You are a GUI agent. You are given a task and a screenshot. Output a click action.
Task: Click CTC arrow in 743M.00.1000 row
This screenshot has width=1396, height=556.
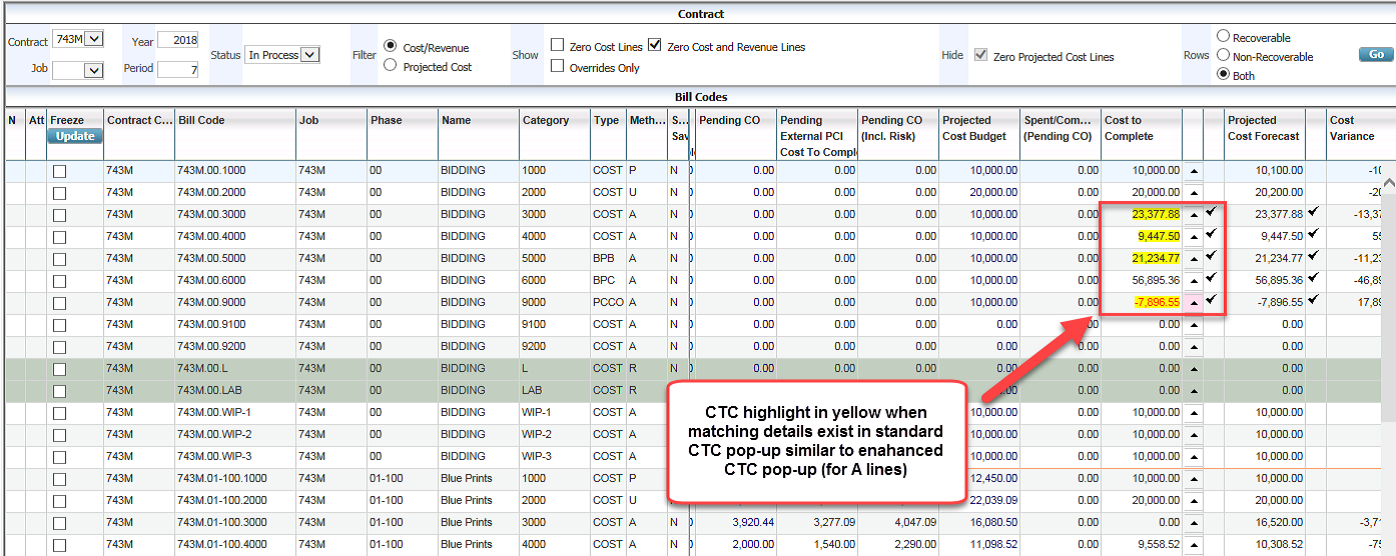pyautogui.click(x=1193, y=170)
